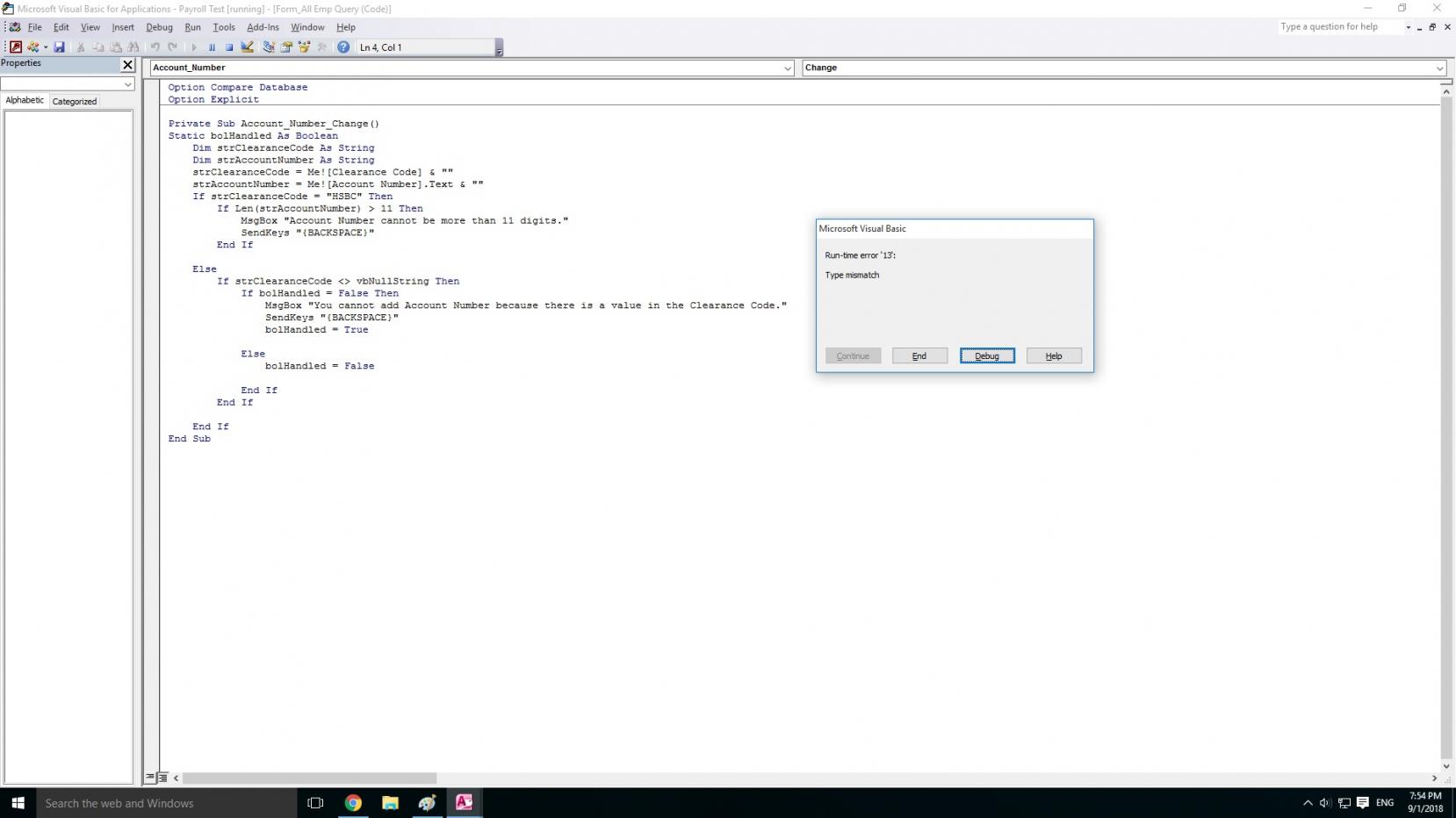Expand the Change procedure dropdown
1456x818 pixels.
[x=1440, y=68]
